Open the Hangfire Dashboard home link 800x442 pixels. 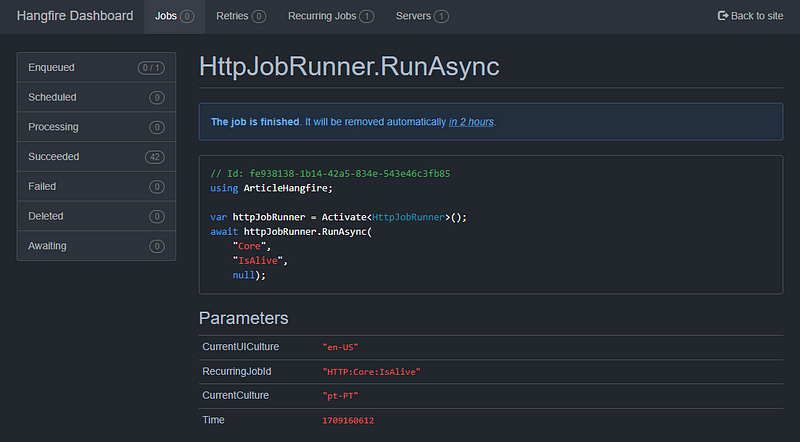(x=75, y=16)
